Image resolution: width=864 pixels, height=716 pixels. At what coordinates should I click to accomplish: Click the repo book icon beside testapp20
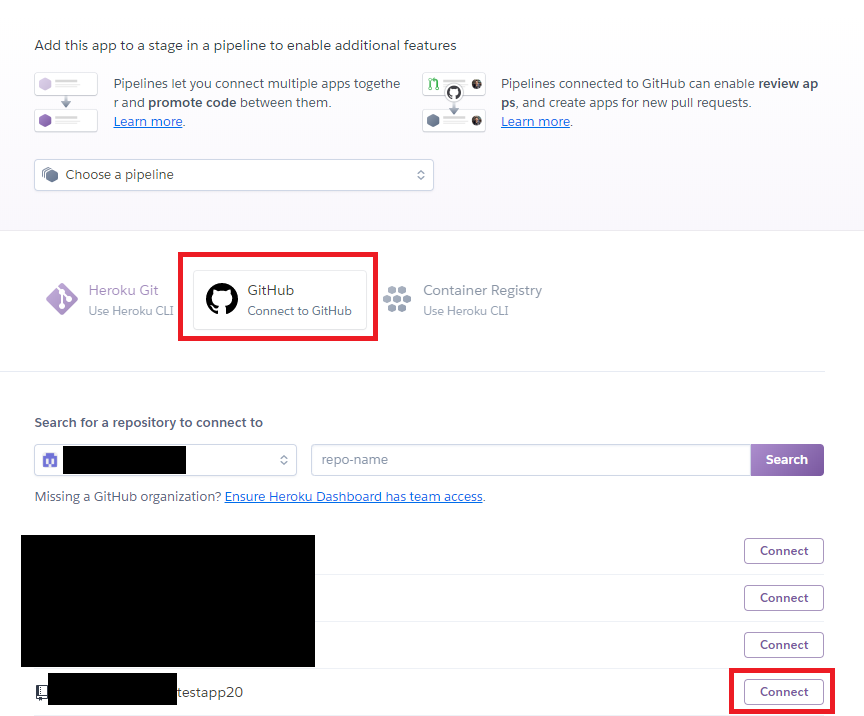pyautogui.click(x=41, y=692)
